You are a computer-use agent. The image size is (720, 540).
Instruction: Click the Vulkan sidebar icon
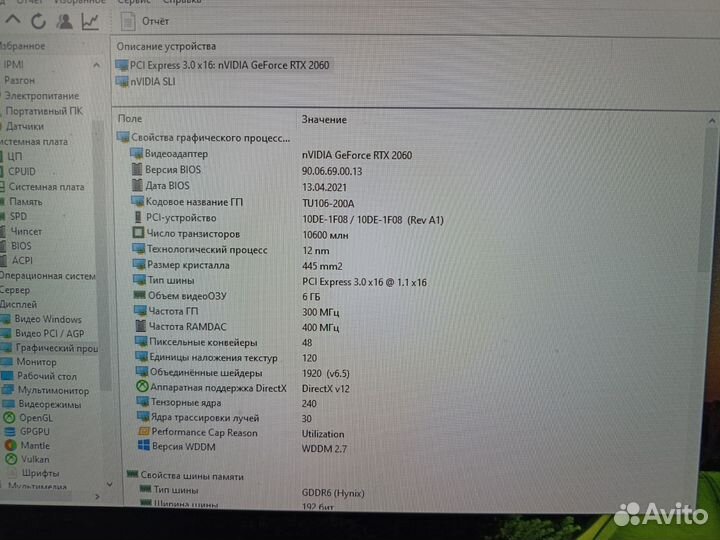(x=11, y=459)
